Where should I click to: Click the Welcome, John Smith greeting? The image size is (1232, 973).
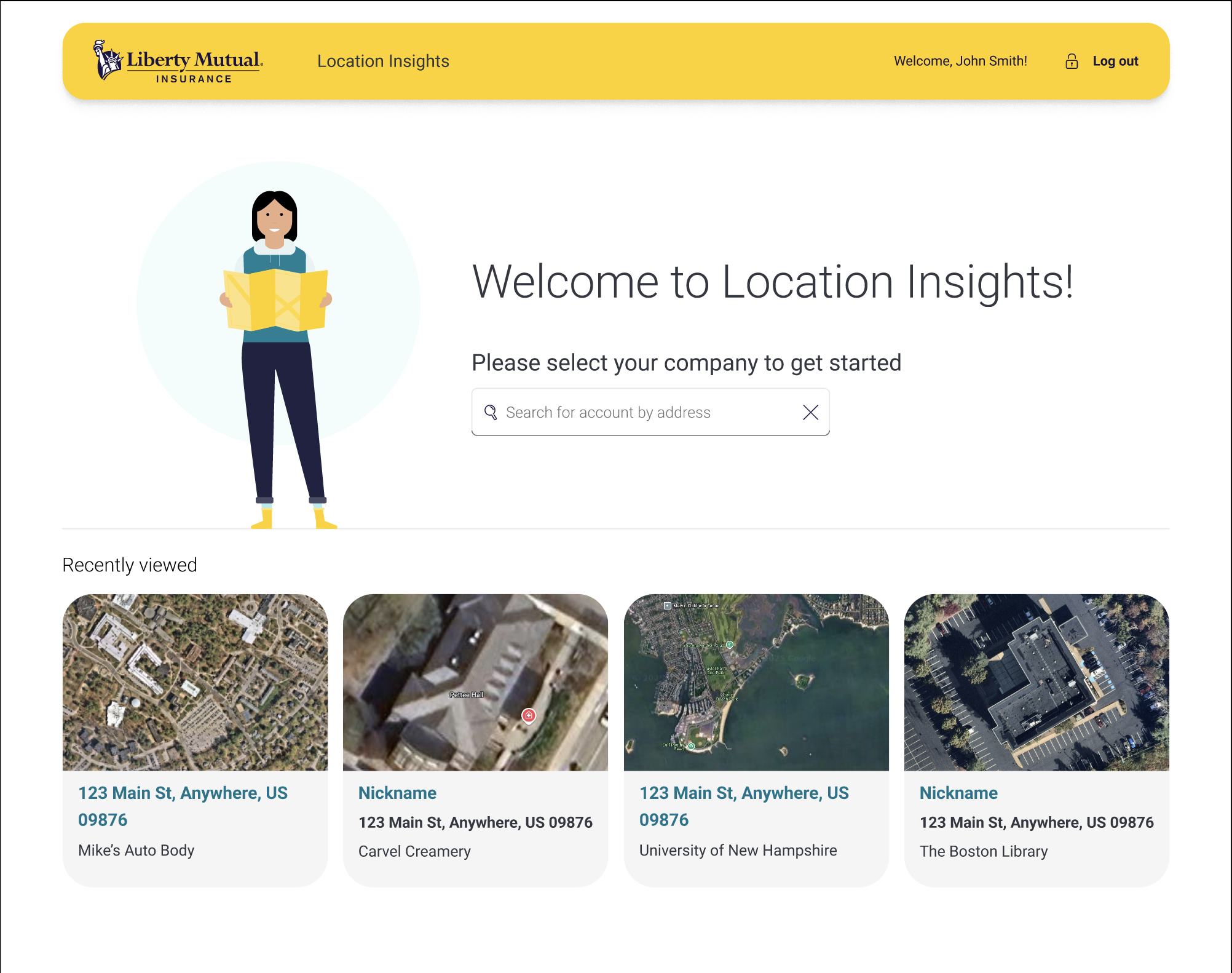[x=960, y=61]
